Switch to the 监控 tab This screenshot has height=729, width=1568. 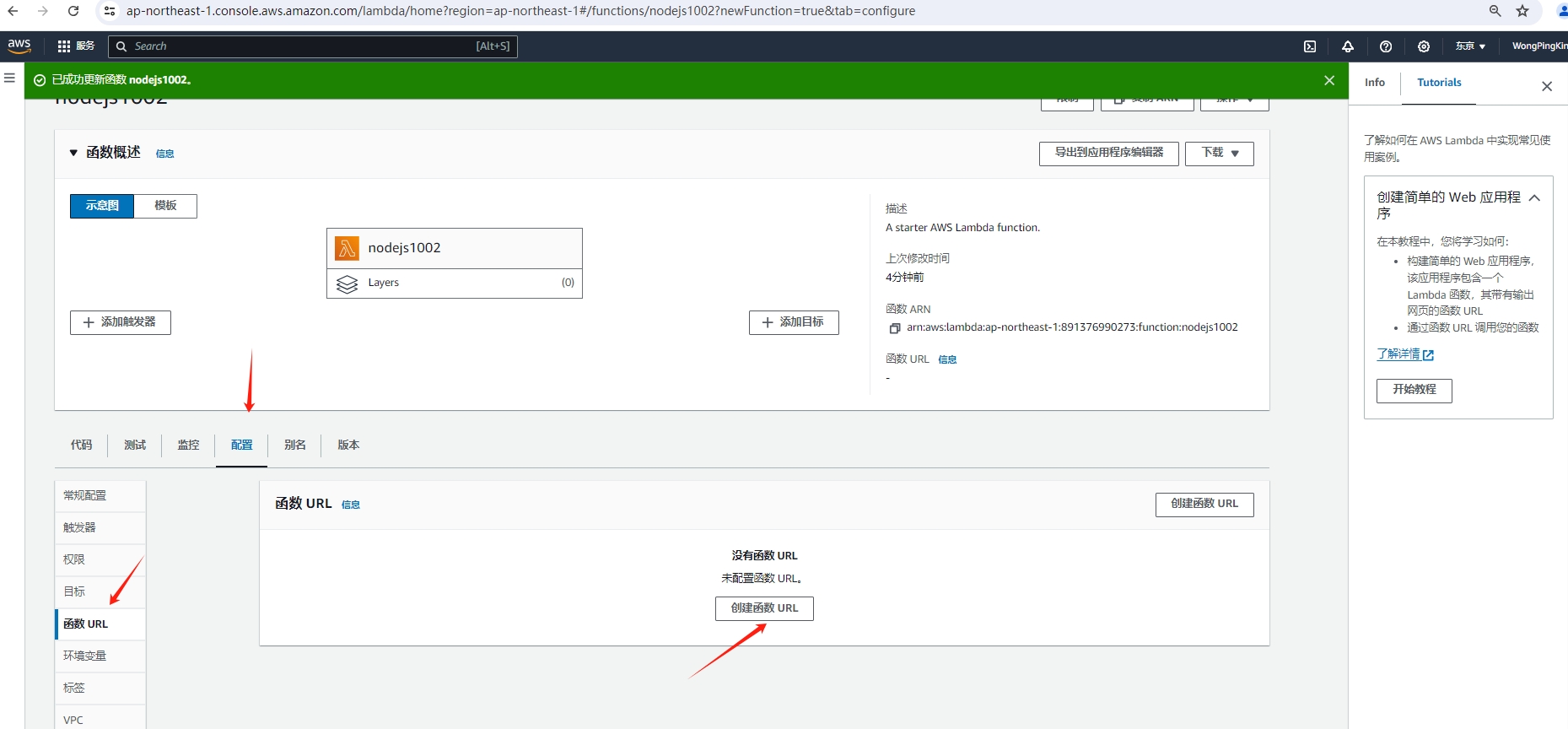(x=188, y=445)
